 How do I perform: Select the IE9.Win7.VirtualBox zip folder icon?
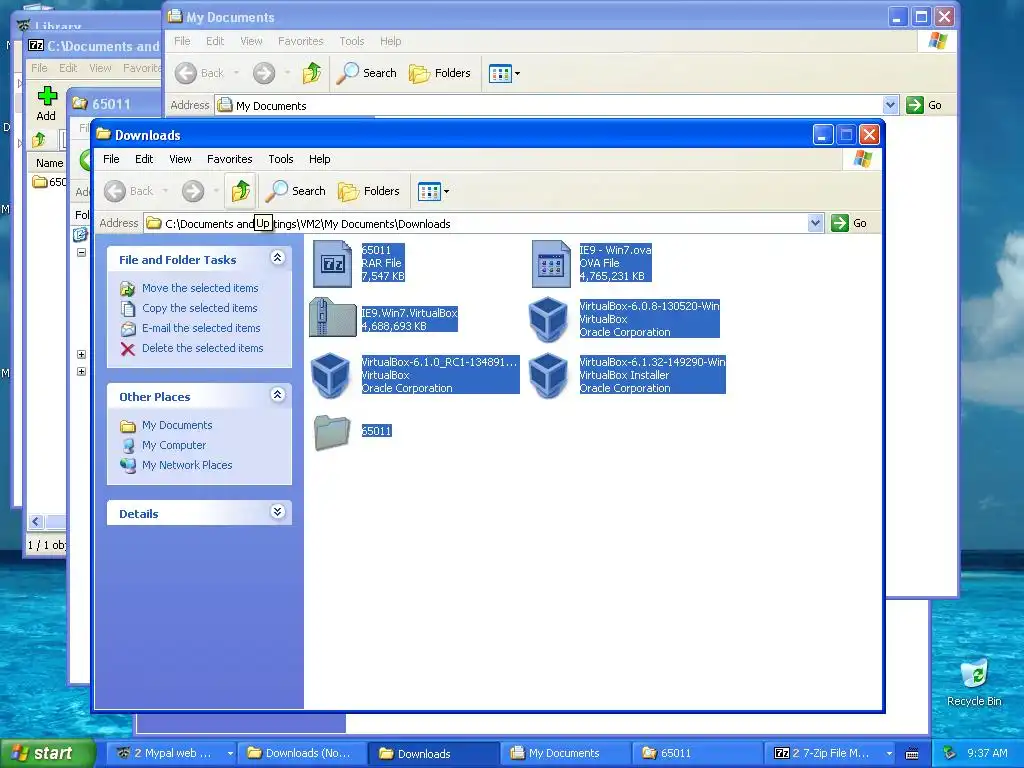coord(332,317)
